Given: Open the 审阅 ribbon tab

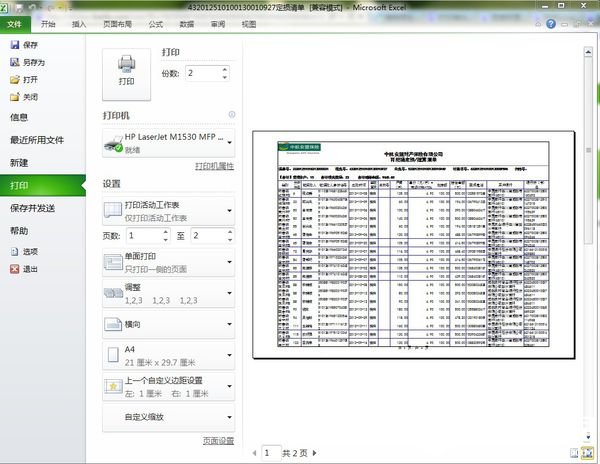Looking at the screenshot, I should click(218, 24).
